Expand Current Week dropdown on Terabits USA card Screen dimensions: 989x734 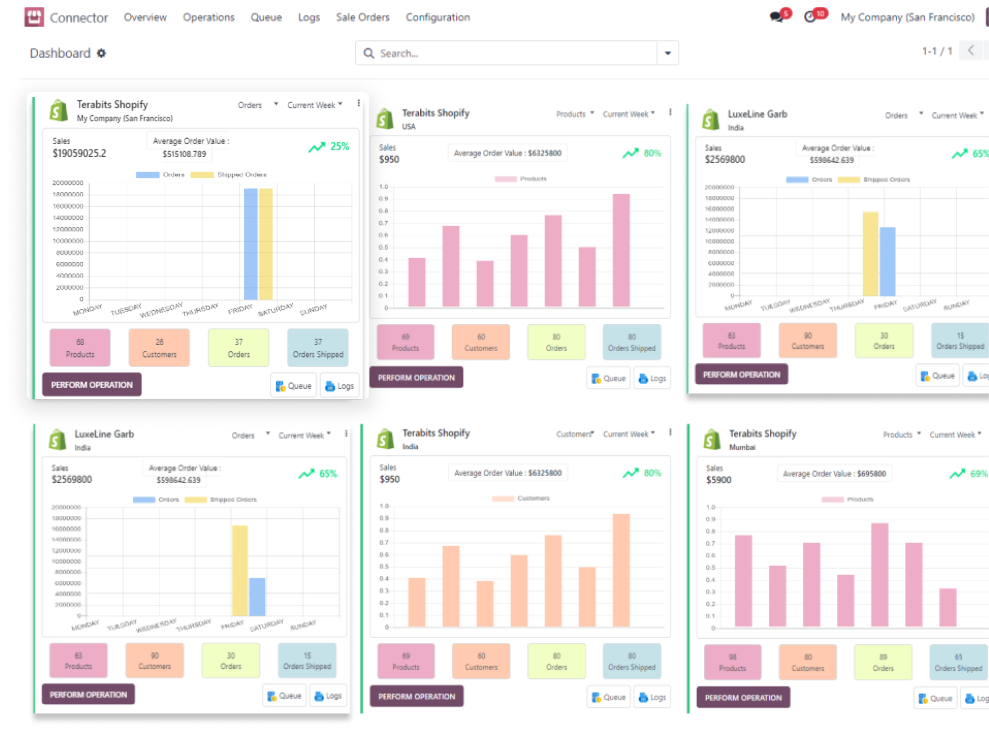click(x=629, y=114)
